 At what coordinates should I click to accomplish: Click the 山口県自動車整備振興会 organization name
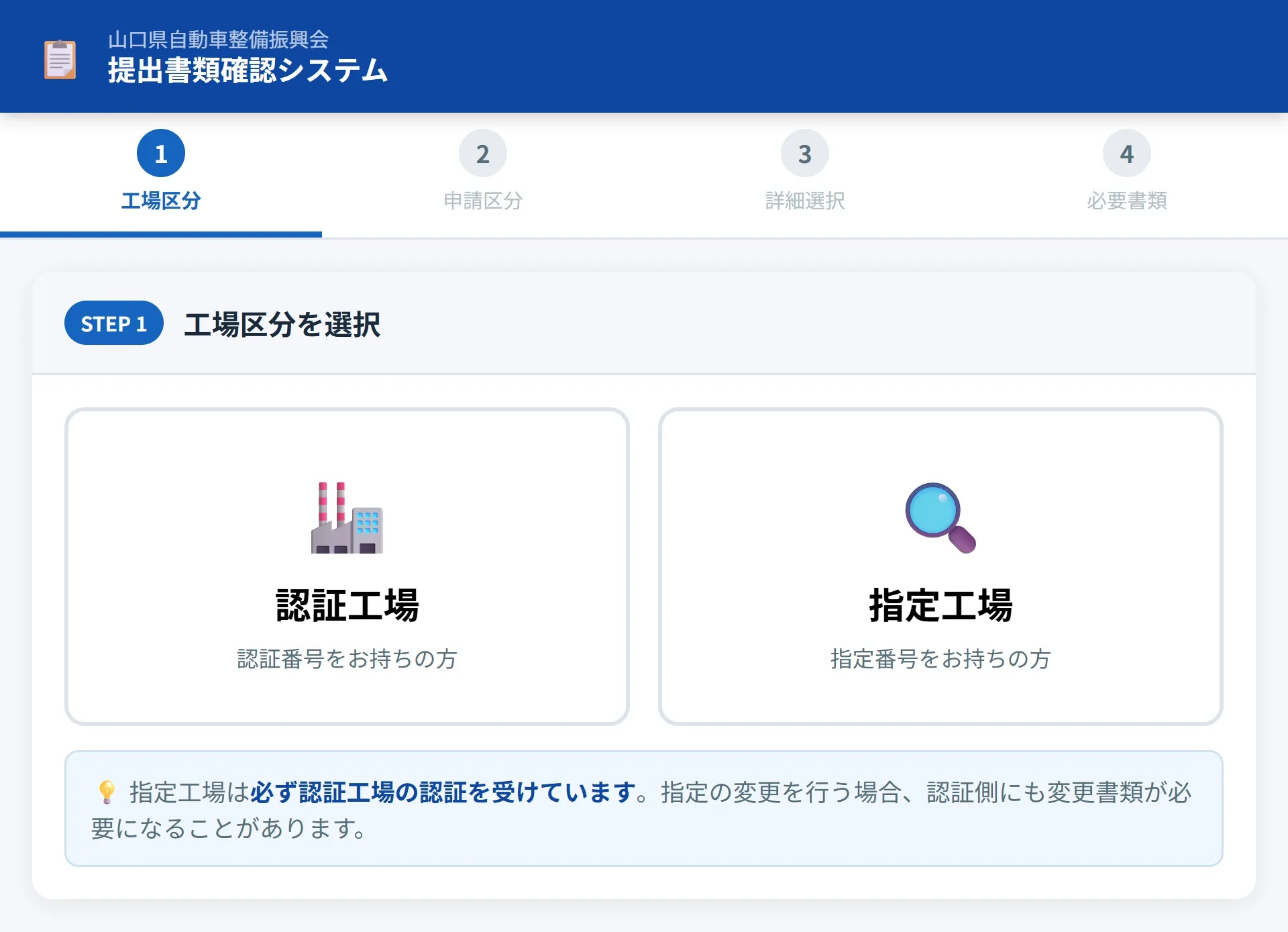click(219, 40)
